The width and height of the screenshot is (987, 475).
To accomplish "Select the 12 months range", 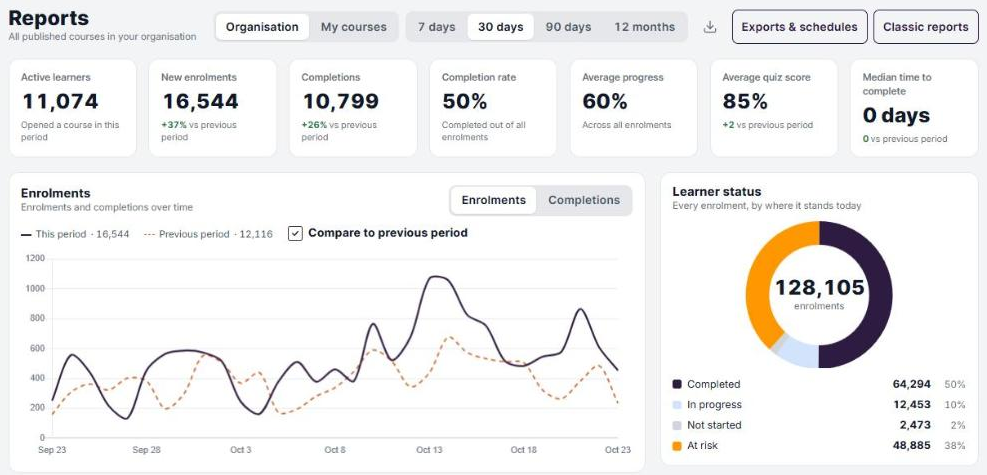I will pyautogui.click(x=645, y=27).
